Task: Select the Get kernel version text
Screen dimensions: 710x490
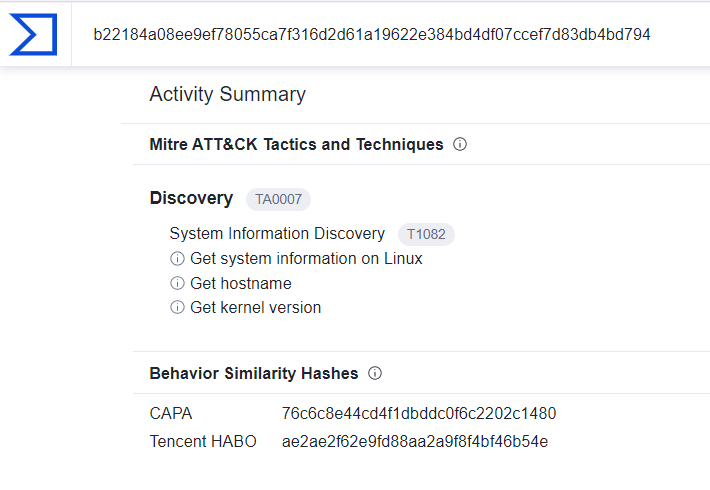Action: click(x=255, y=307)
